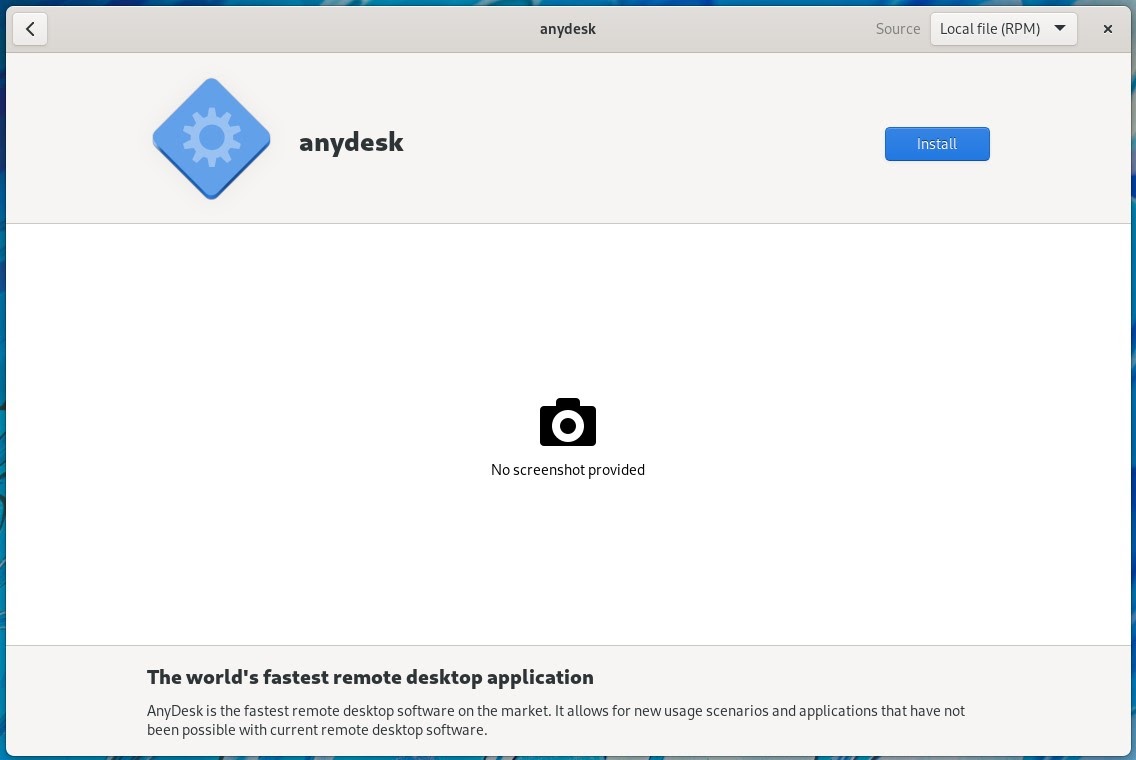Click the Source label text

point(897,29)
